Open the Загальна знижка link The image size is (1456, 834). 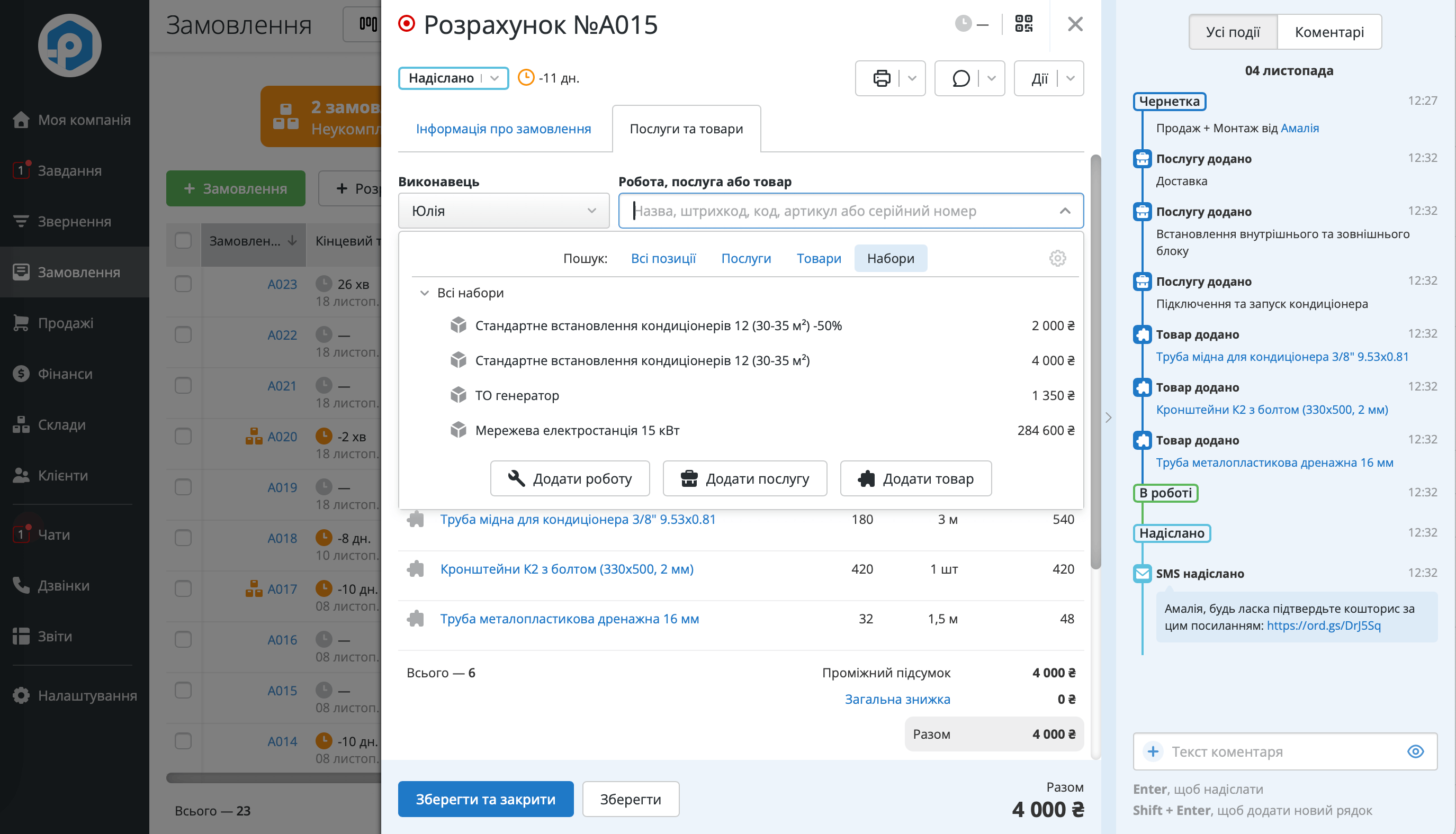coord(897,700)
